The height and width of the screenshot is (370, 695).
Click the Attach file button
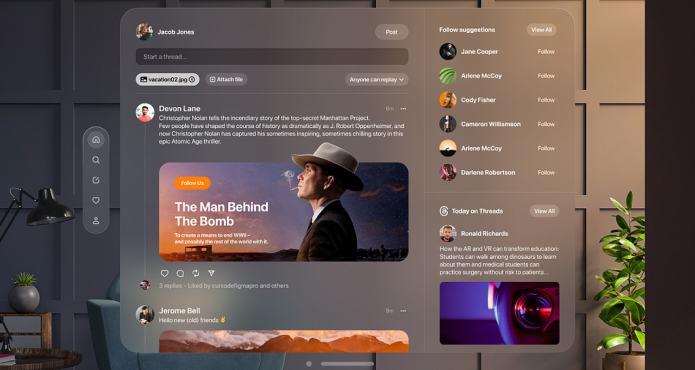226,80
